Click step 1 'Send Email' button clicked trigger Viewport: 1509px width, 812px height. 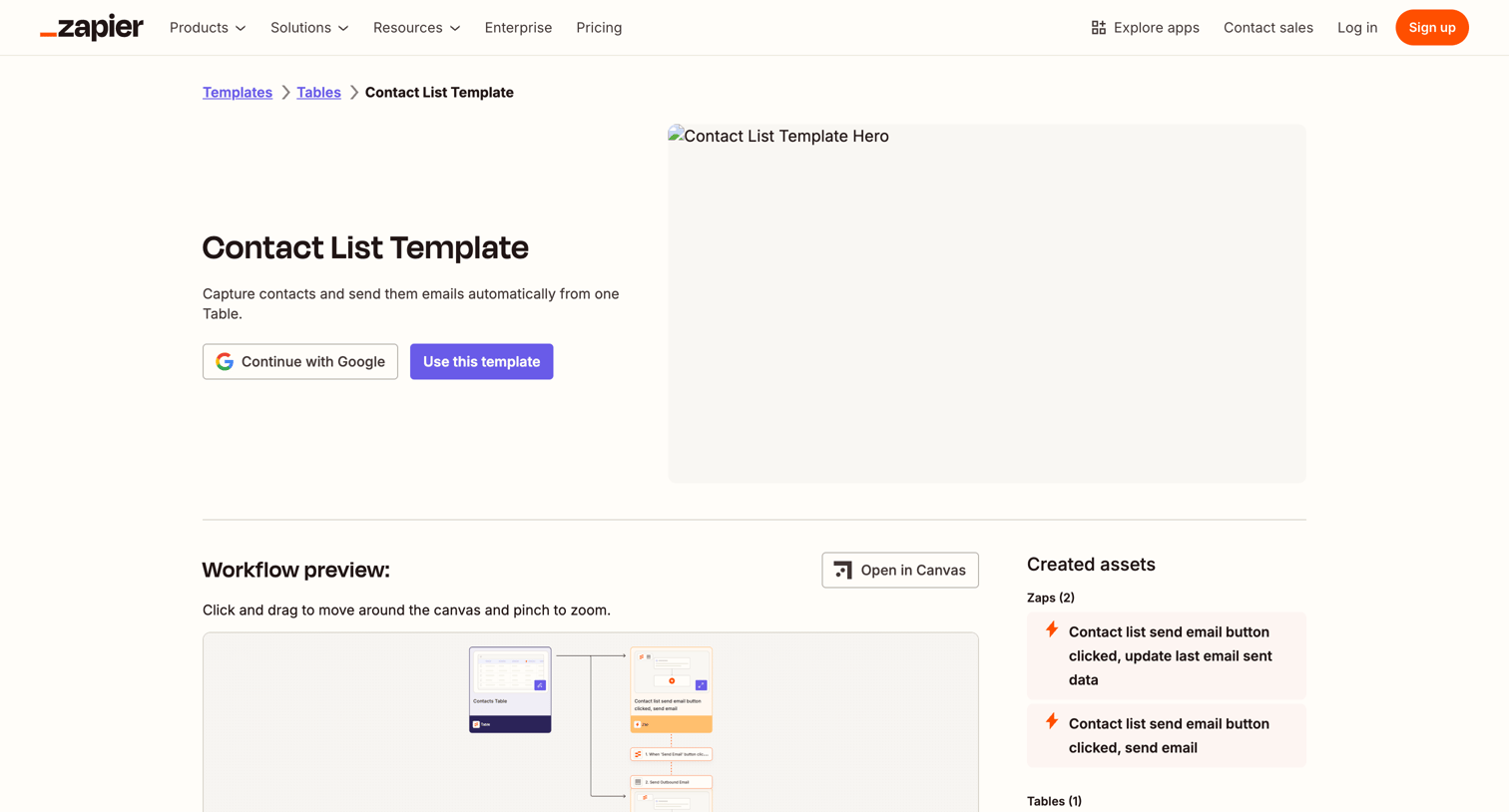click(671, 754)
